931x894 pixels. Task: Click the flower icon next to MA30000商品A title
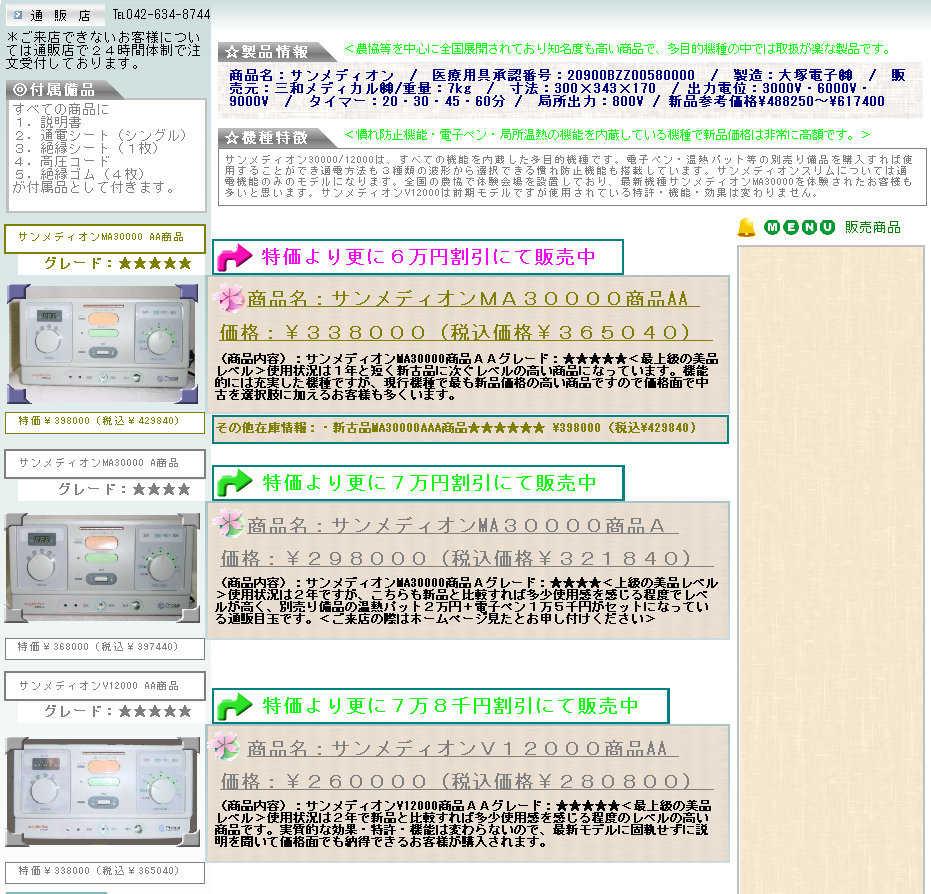[x=229, y=524]
